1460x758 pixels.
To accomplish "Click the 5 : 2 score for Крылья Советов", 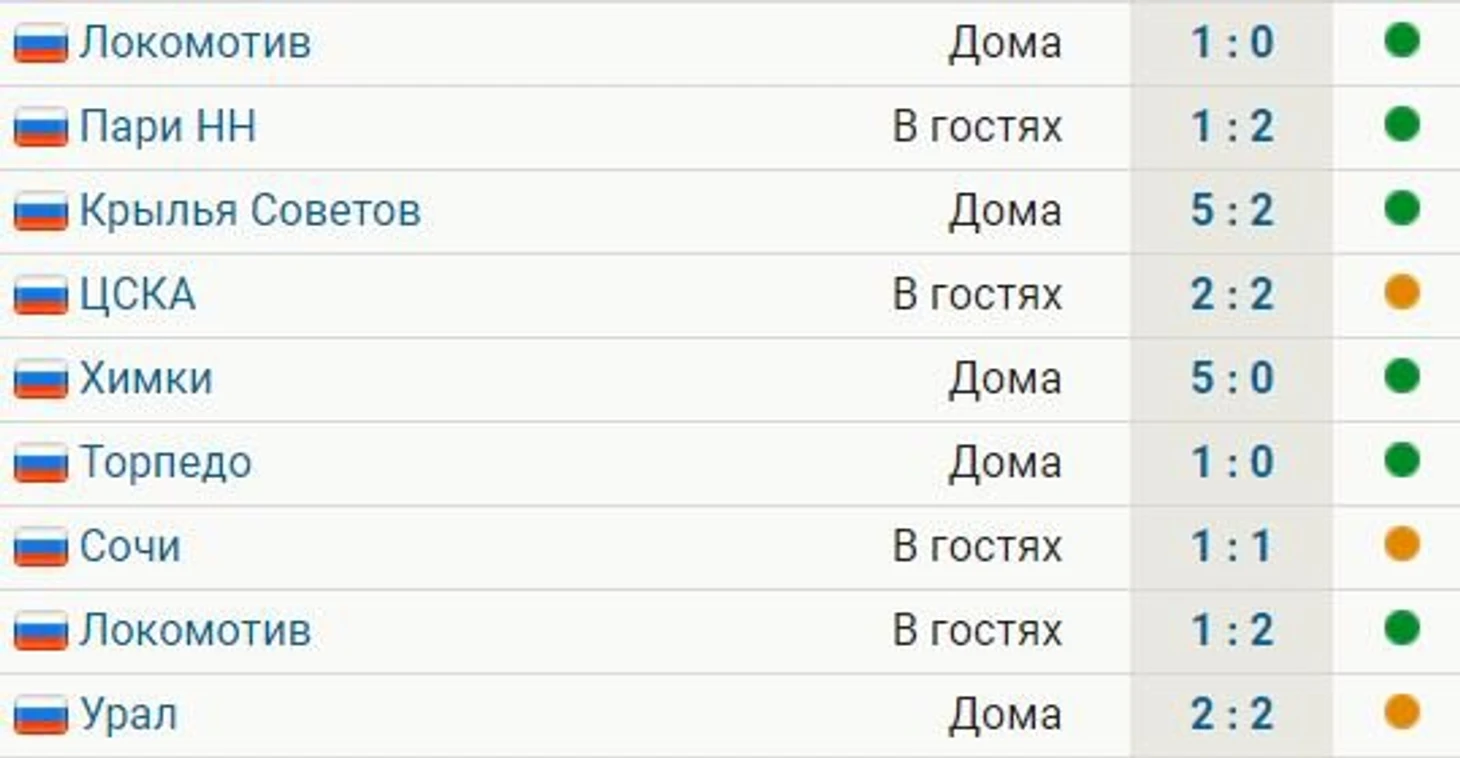I will 1232,211.
